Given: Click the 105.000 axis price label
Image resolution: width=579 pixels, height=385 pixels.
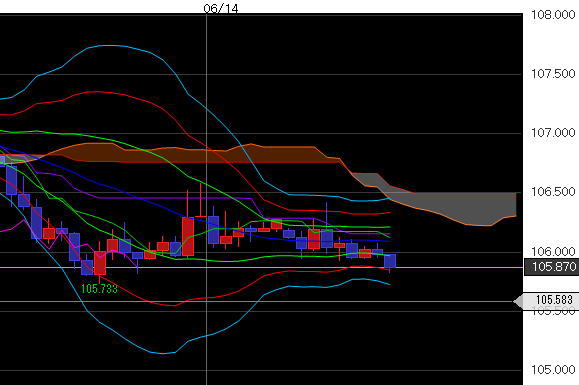Looking at the screenshot, I should pyautogui.click(x=553, y=369).
